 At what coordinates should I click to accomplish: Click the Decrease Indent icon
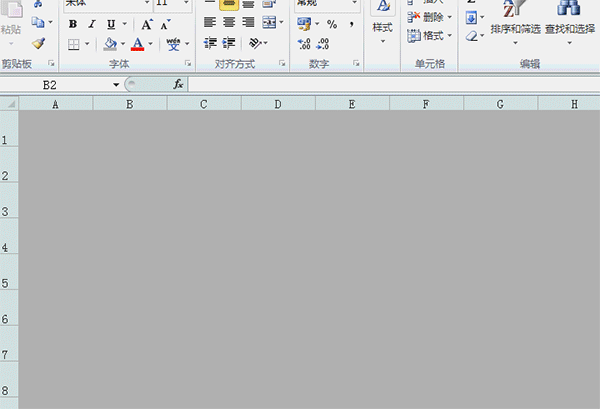[210, 43]
